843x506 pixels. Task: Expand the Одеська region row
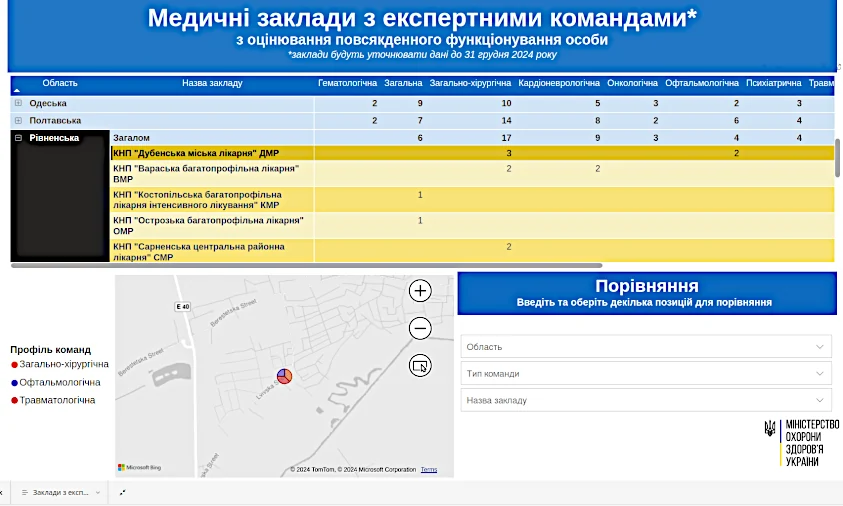point(18,103)
